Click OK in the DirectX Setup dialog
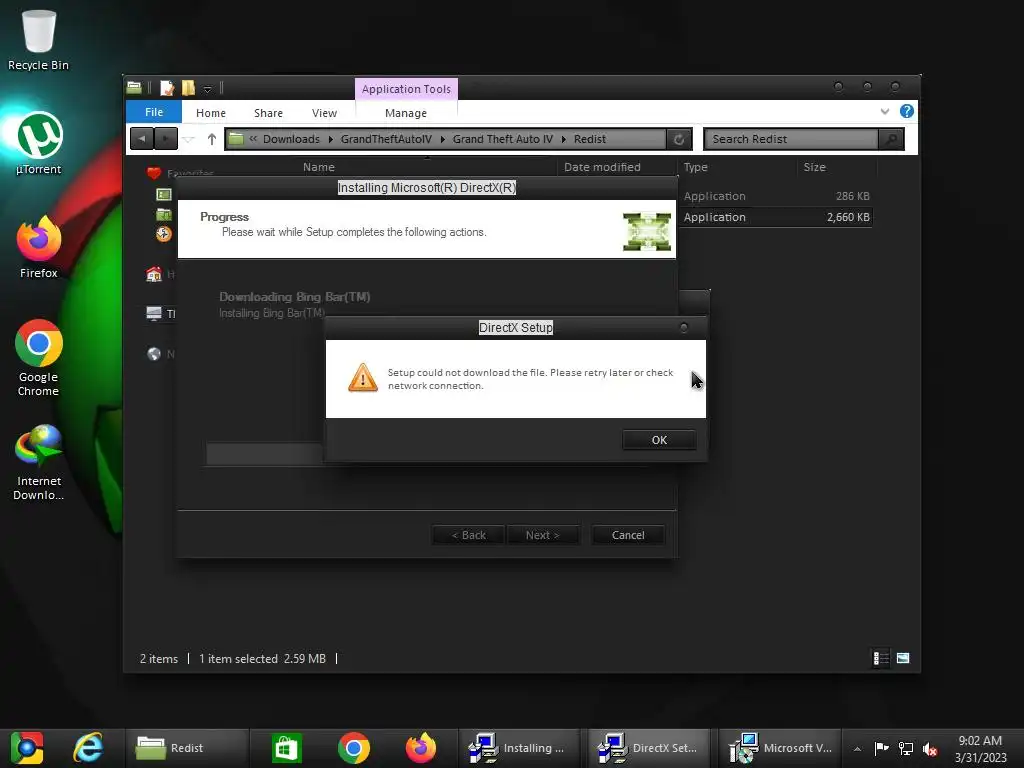Screen dimensions: 1024x768 click(659, 440)
